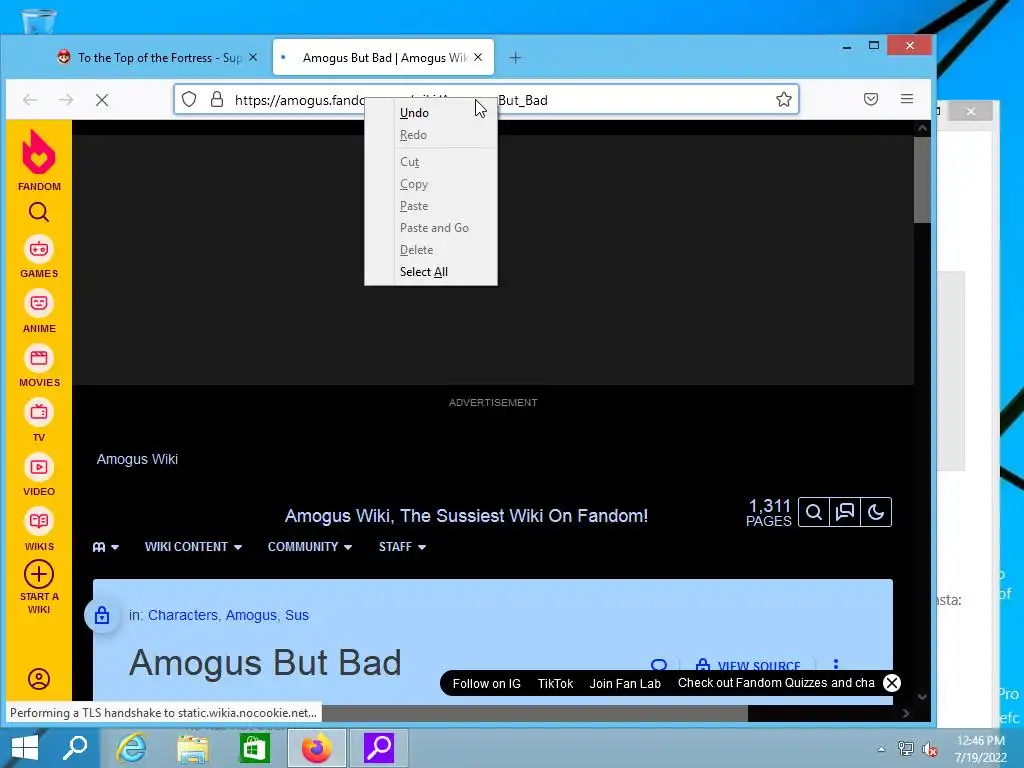Click the muted volume tray icon
The width and height of the screenshot is (1024, 768).
click(929, 749)
